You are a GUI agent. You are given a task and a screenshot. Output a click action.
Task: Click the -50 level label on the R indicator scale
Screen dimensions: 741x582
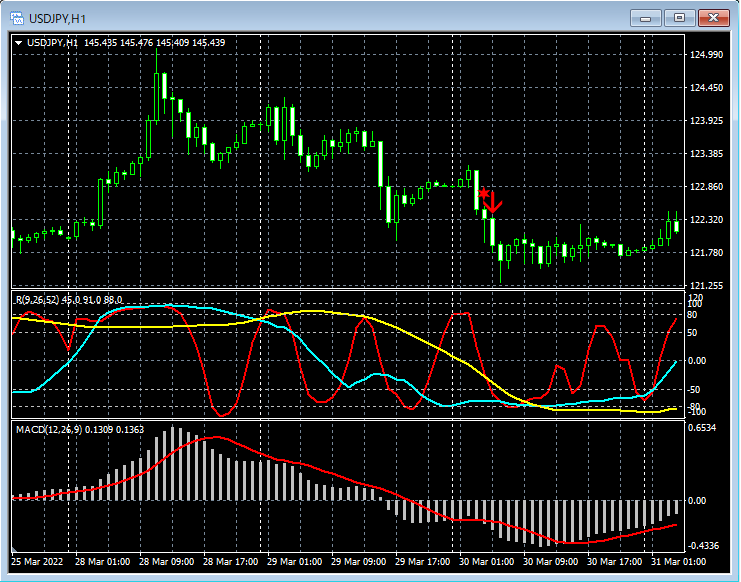(696, 390)
